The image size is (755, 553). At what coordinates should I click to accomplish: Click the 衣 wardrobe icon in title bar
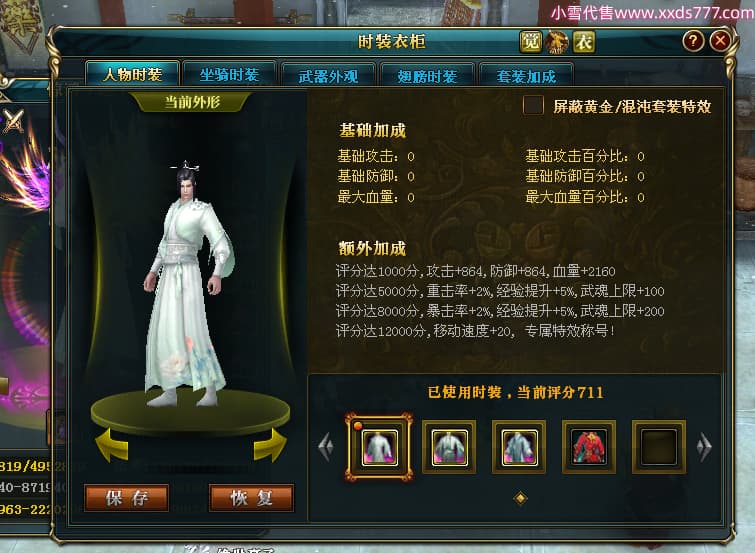[584, 42]
